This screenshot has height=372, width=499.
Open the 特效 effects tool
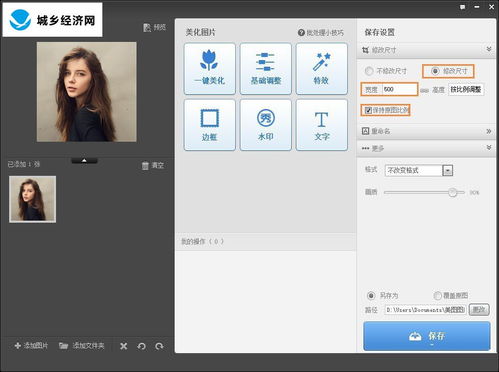[322, 69]
